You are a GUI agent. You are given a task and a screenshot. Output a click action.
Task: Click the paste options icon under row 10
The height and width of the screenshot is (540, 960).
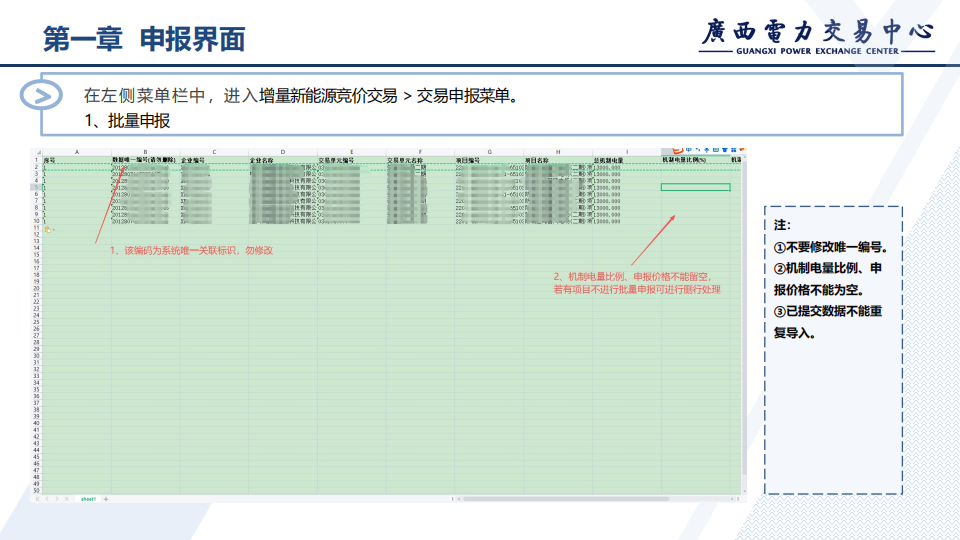[x=48, y=230]
